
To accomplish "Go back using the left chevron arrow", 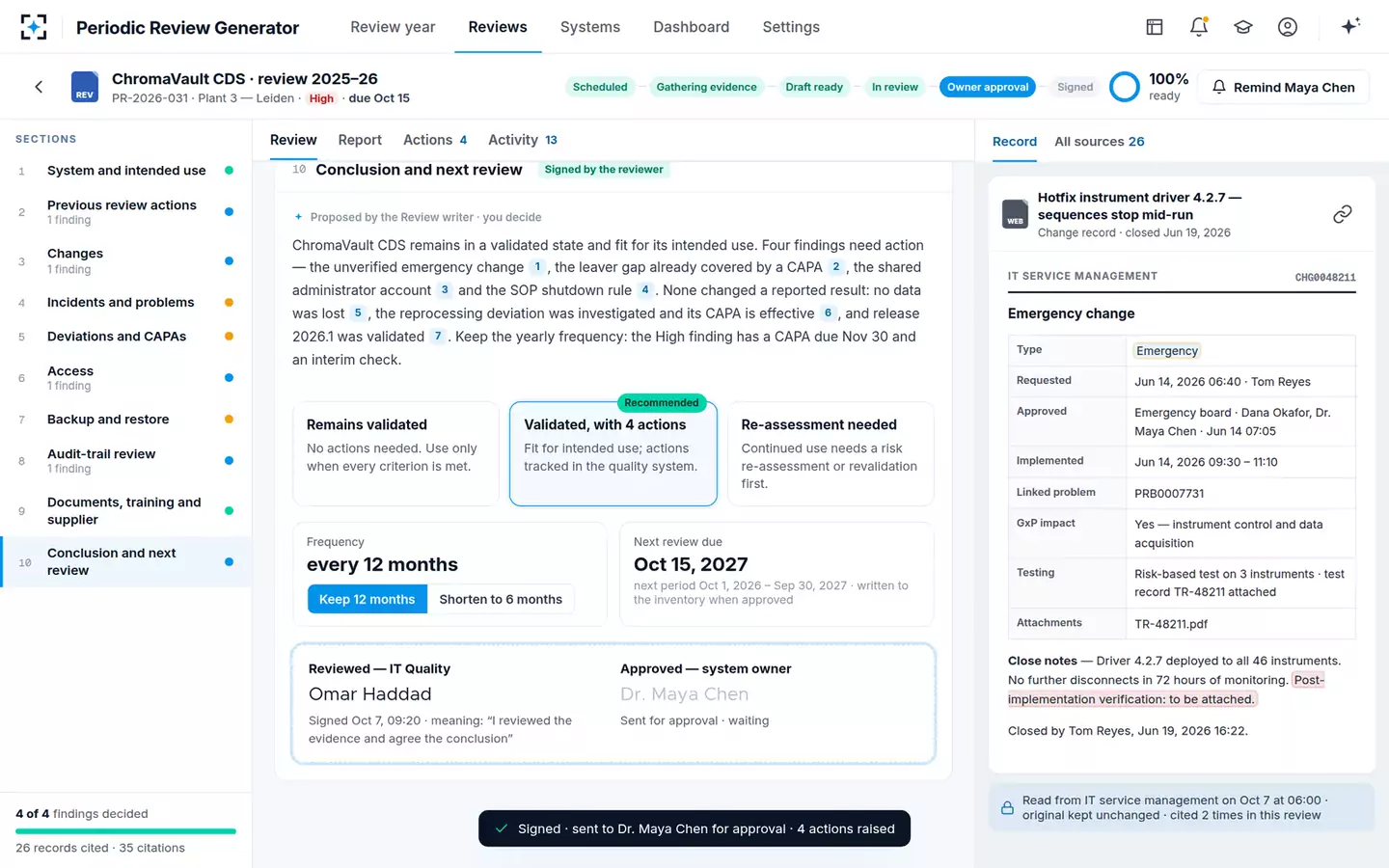I will click(x=39, y=87).
